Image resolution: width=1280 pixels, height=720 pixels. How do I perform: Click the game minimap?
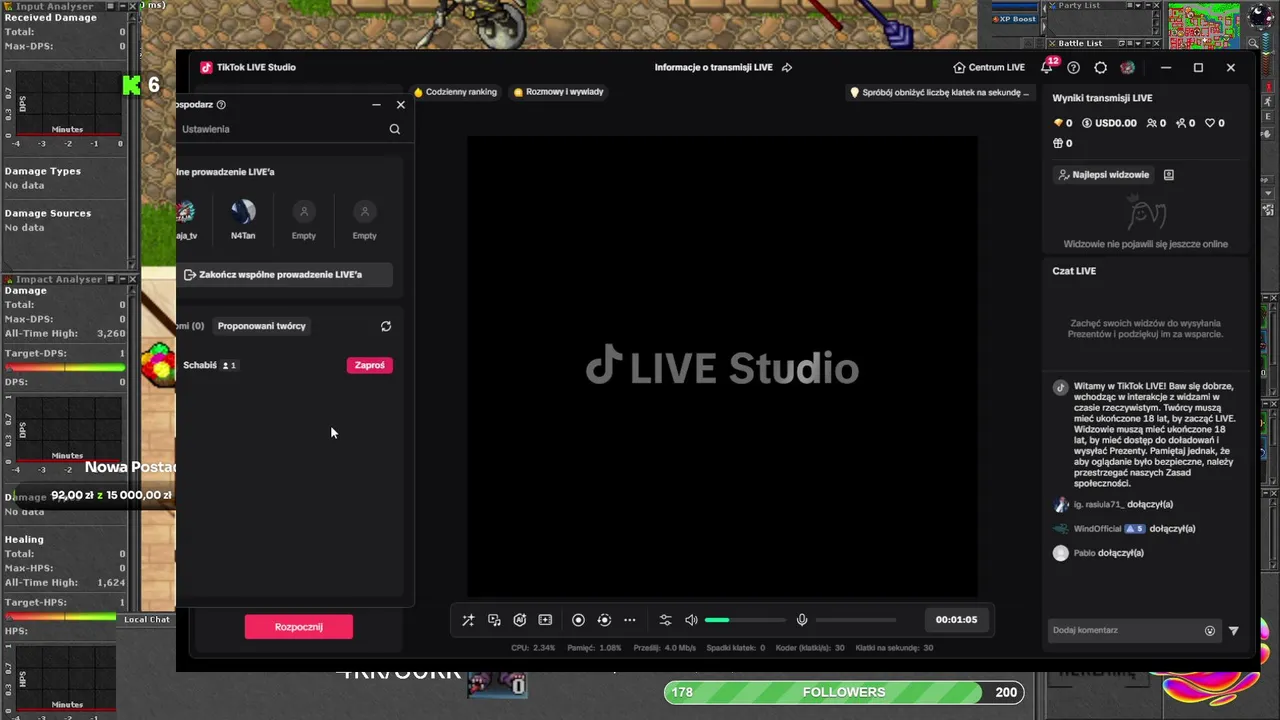pos(1204,27)
